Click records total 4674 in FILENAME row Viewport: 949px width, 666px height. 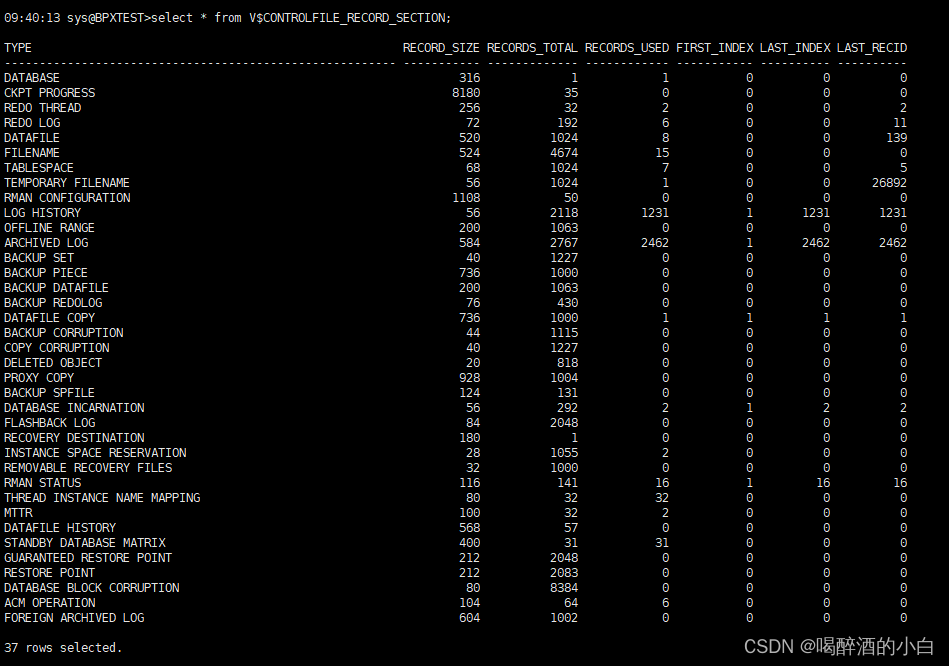[564, 153]
